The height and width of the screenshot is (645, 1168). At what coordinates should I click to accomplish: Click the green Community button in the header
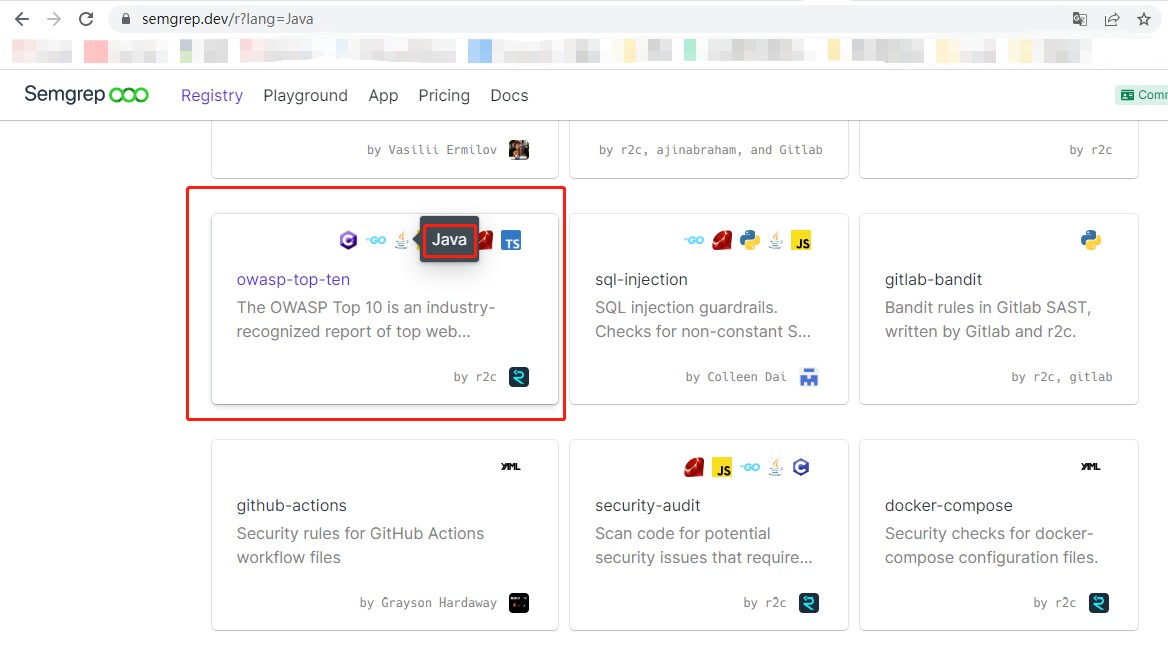coord(1142,95)
